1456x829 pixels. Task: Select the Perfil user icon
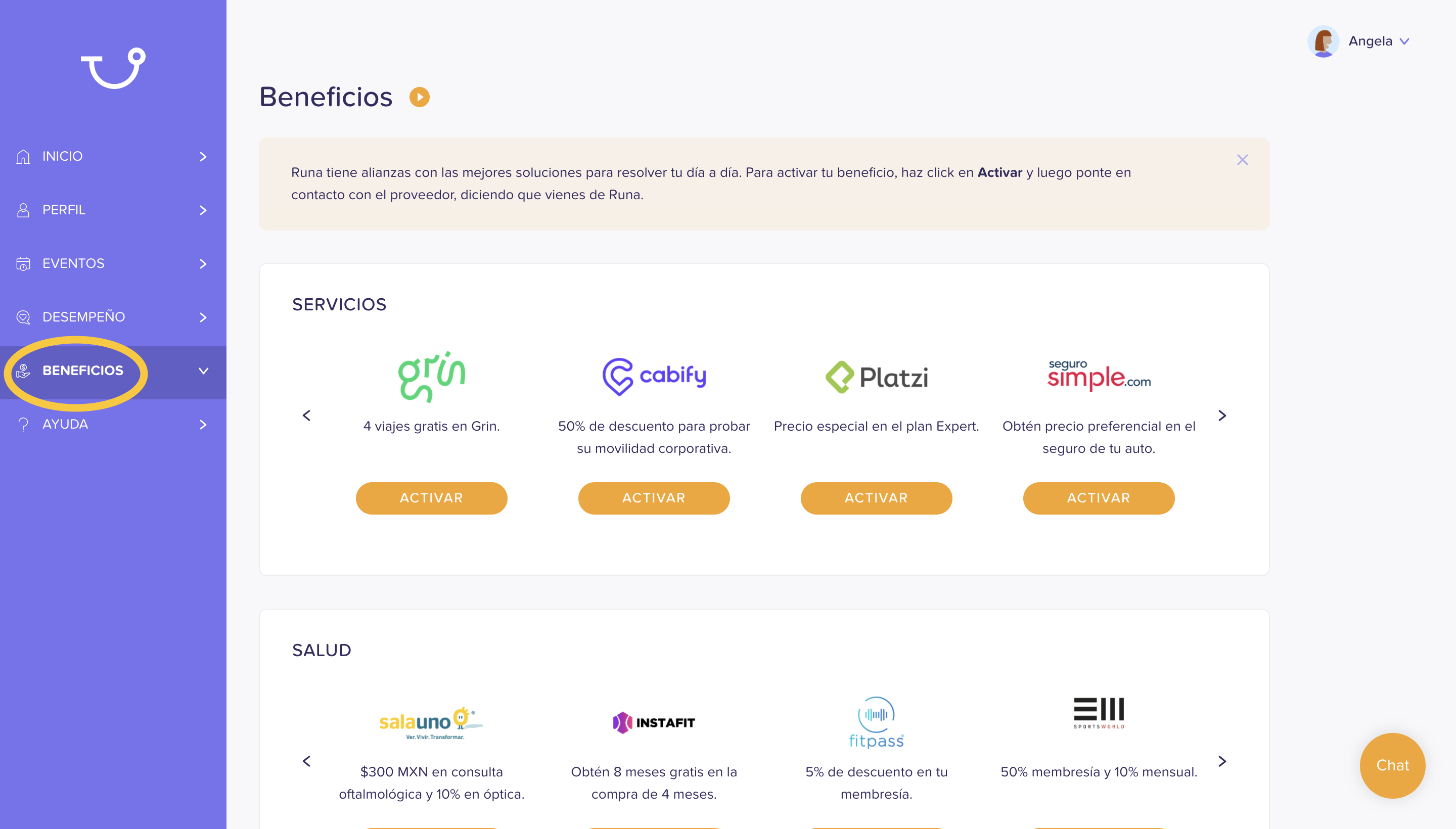23,210
